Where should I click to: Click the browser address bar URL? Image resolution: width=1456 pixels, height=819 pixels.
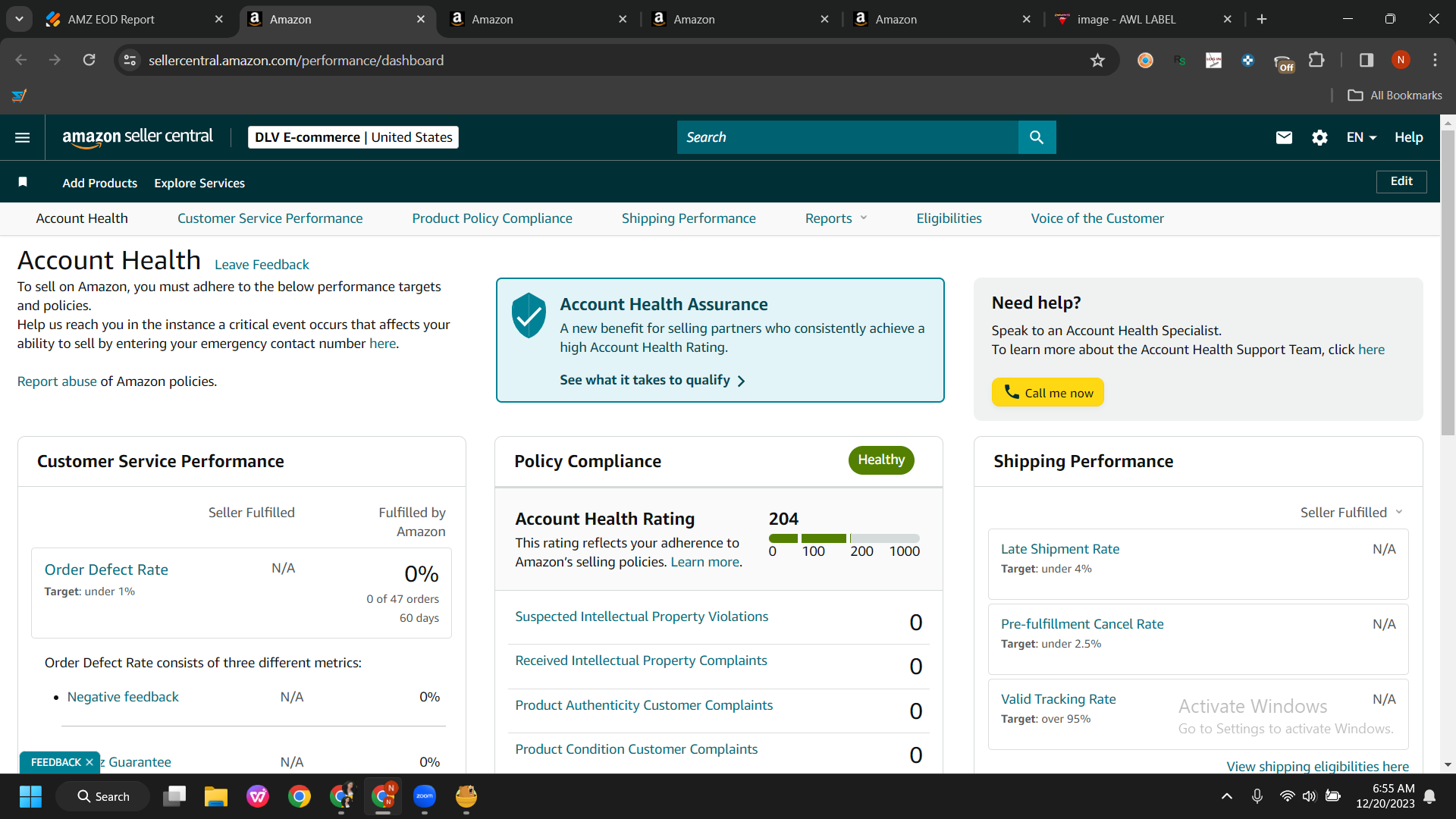(296, 60)
